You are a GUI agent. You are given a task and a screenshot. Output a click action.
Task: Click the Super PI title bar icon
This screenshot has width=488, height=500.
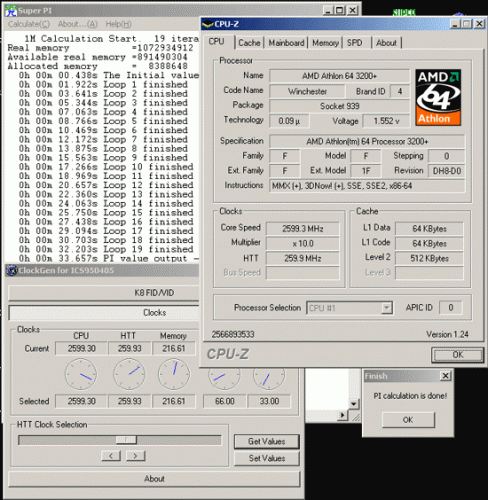pyautogui.click(x=11, y=10)
